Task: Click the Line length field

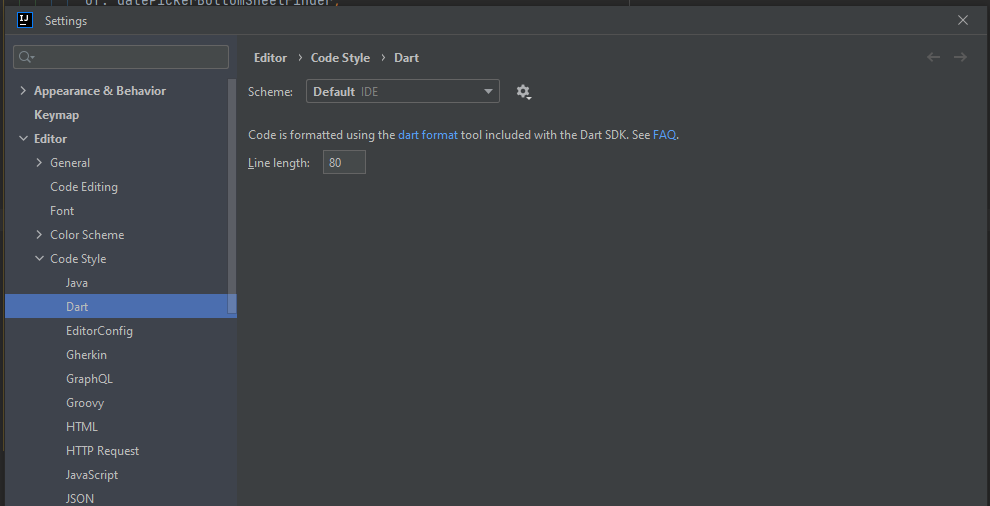Action: [344, 163]
